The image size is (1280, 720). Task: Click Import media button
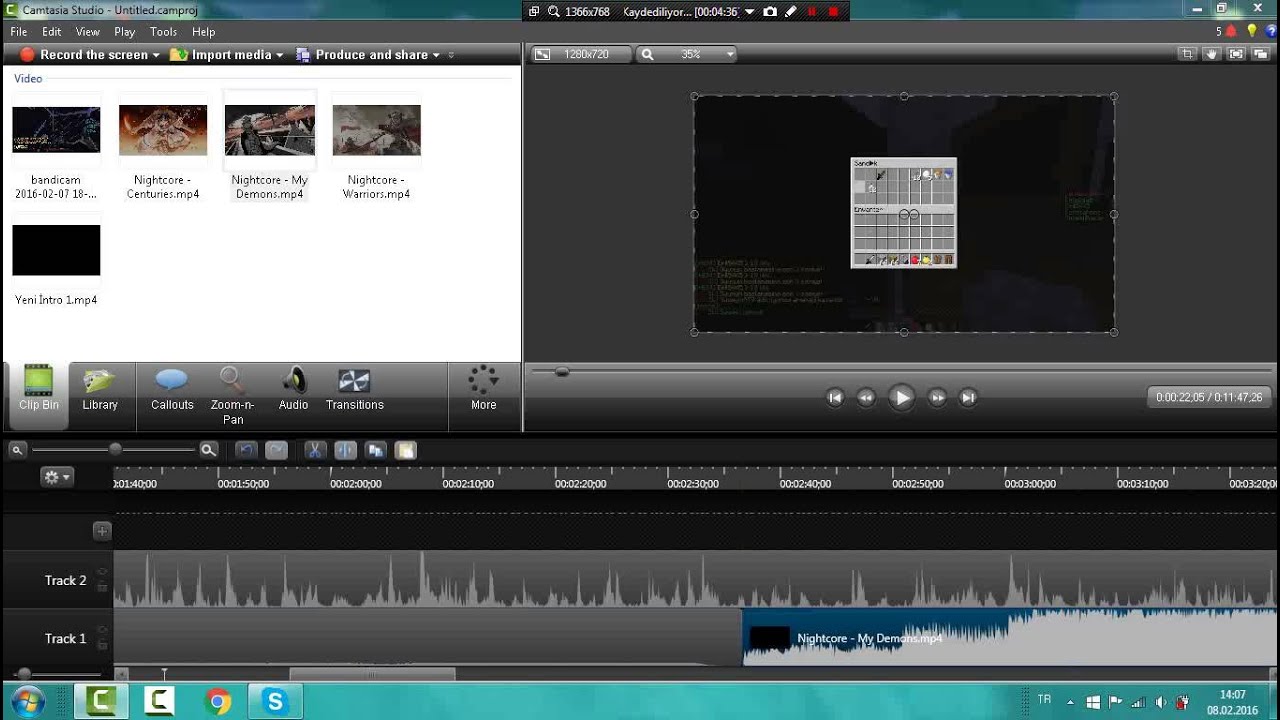(221, 55)
